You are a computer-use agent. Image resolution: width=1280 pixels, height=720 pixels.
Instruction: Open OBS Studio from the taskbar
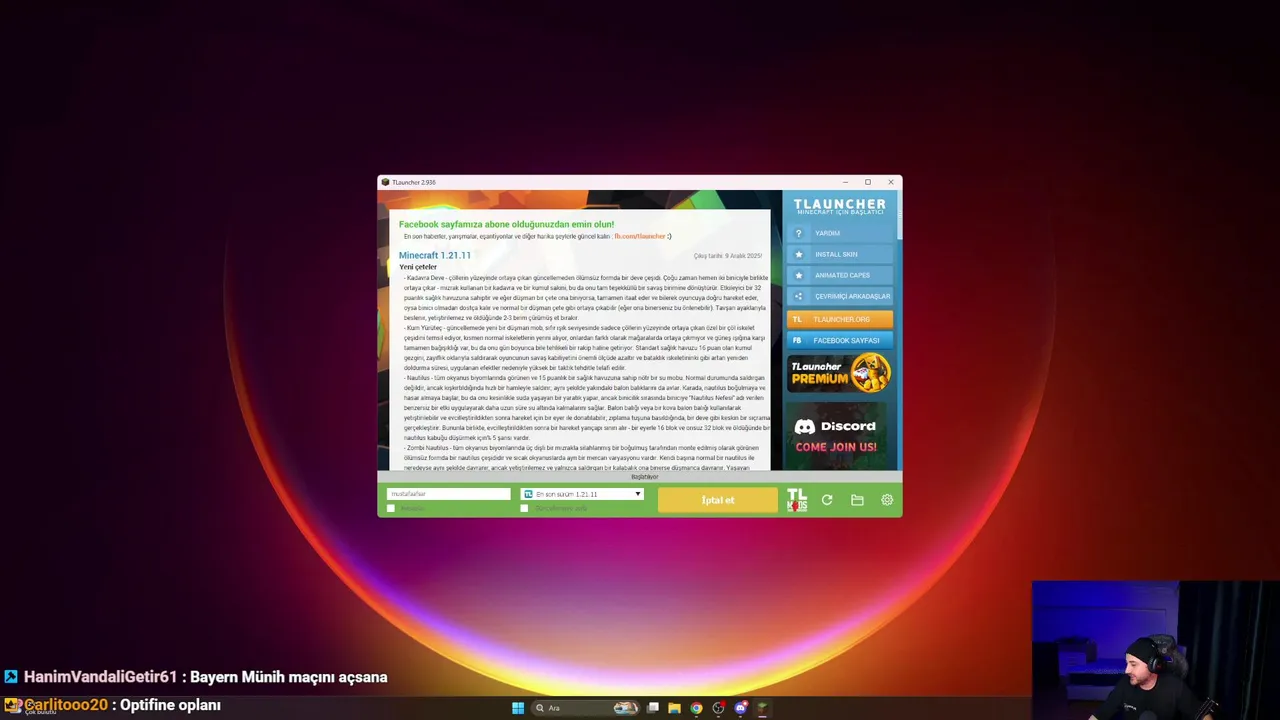[x=719, y=708]
